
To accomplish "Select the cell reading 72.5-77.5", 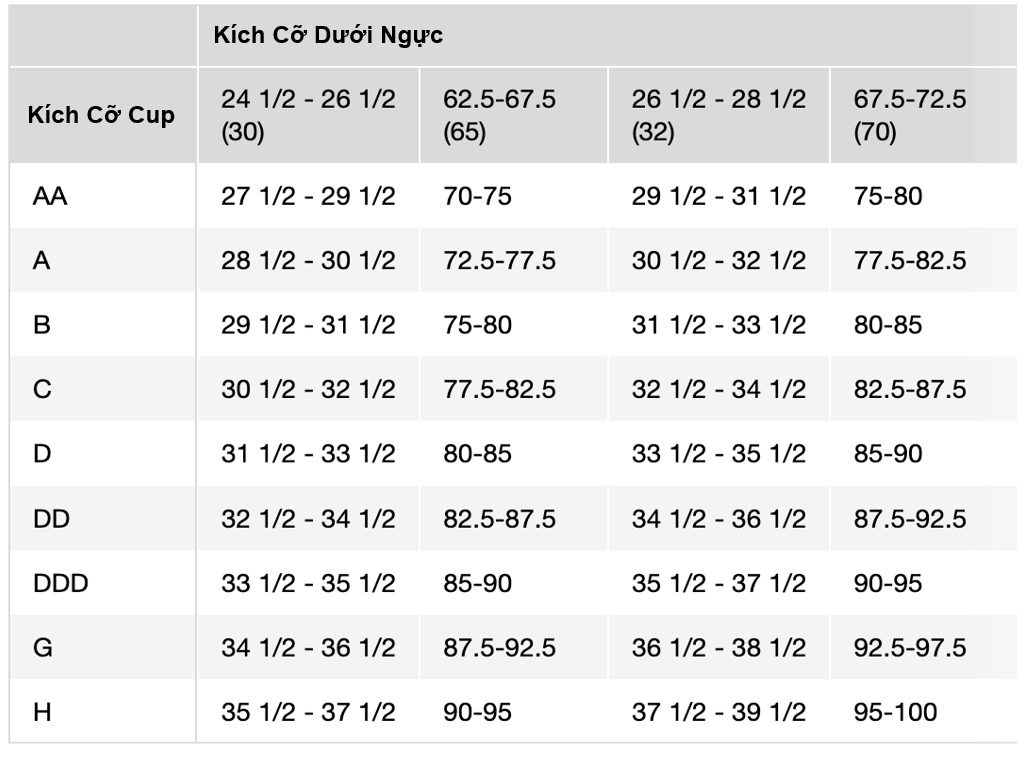I will pos(500,261).
